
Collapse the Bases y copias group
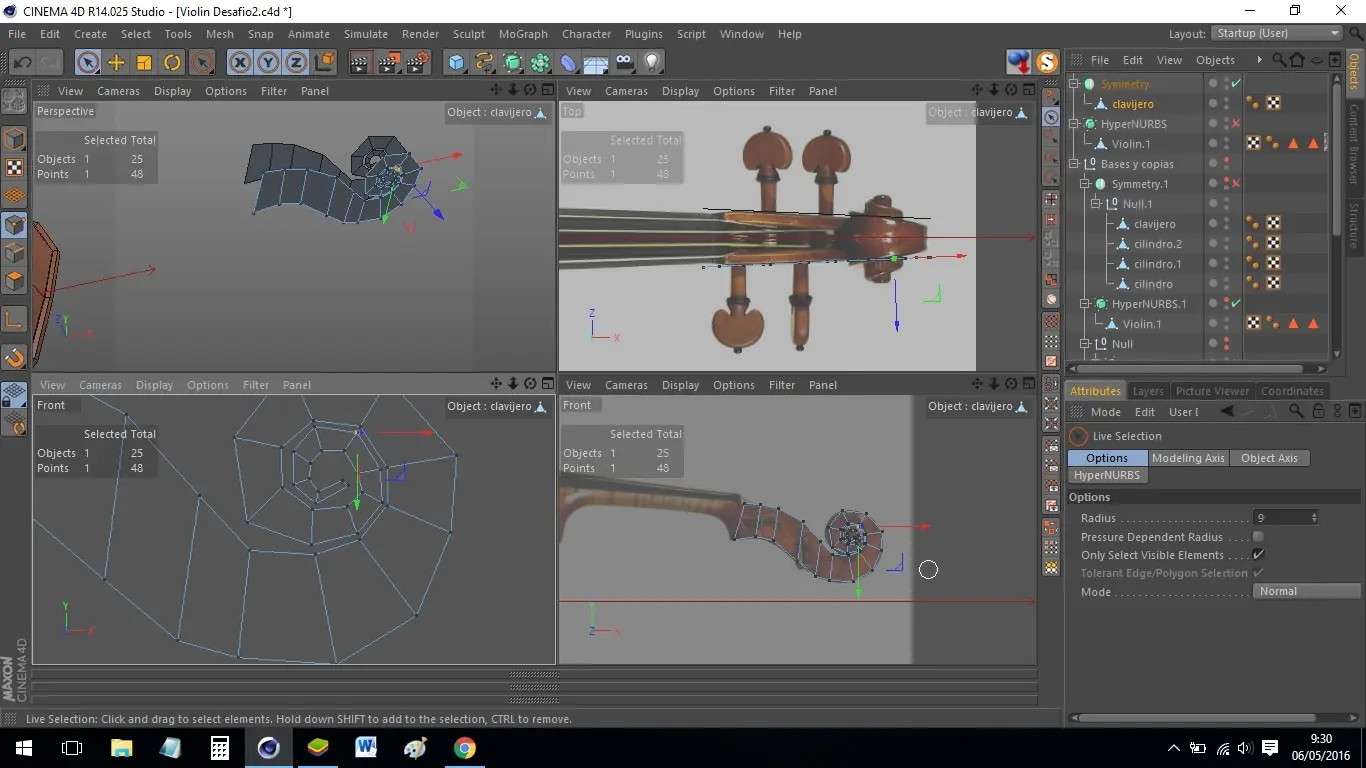click(1075, 164)
